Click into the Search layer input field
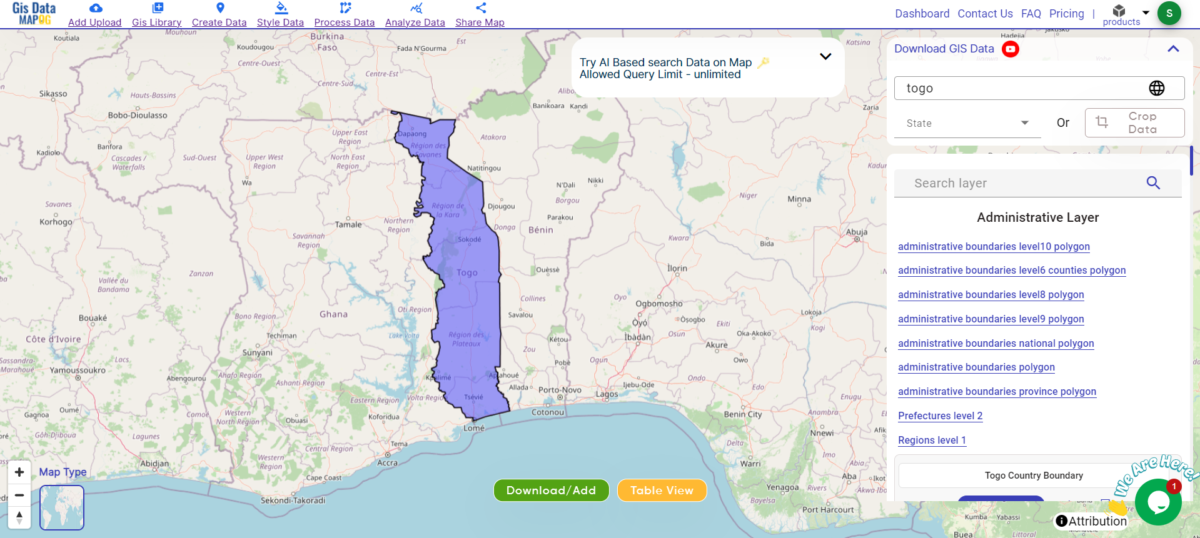This screenshot has width=1200, height=538. tap(1020, 183)
